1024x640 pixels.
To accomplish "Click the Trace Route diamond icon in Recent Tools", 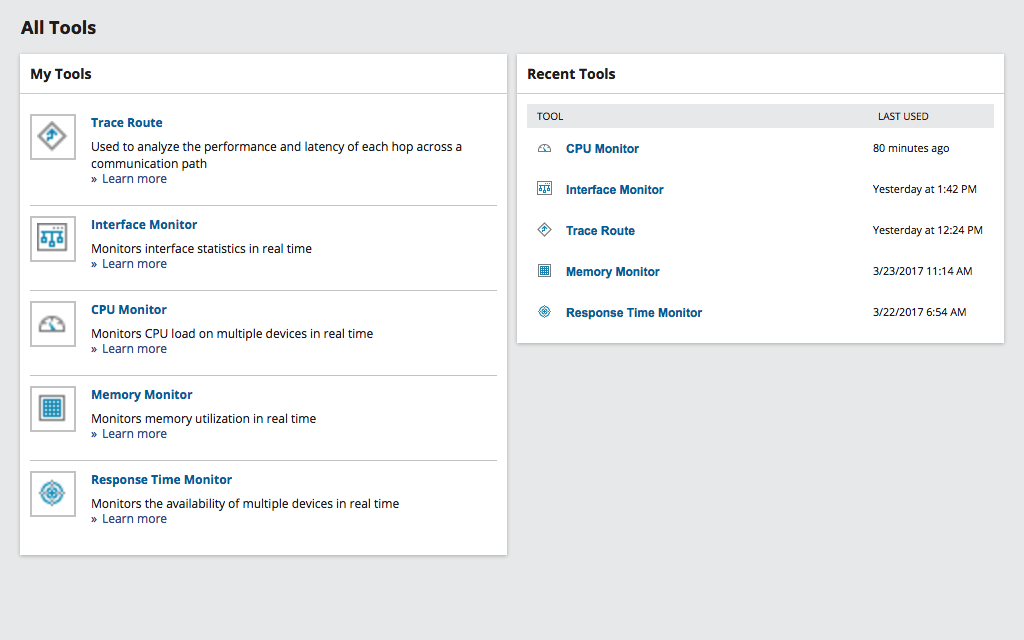I will coord(544,230).
